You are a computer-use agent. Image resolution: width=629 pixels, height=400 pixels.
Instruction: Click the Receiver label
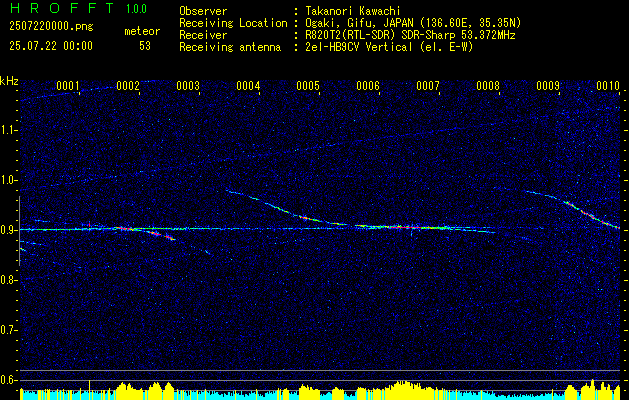coord(203,35)
